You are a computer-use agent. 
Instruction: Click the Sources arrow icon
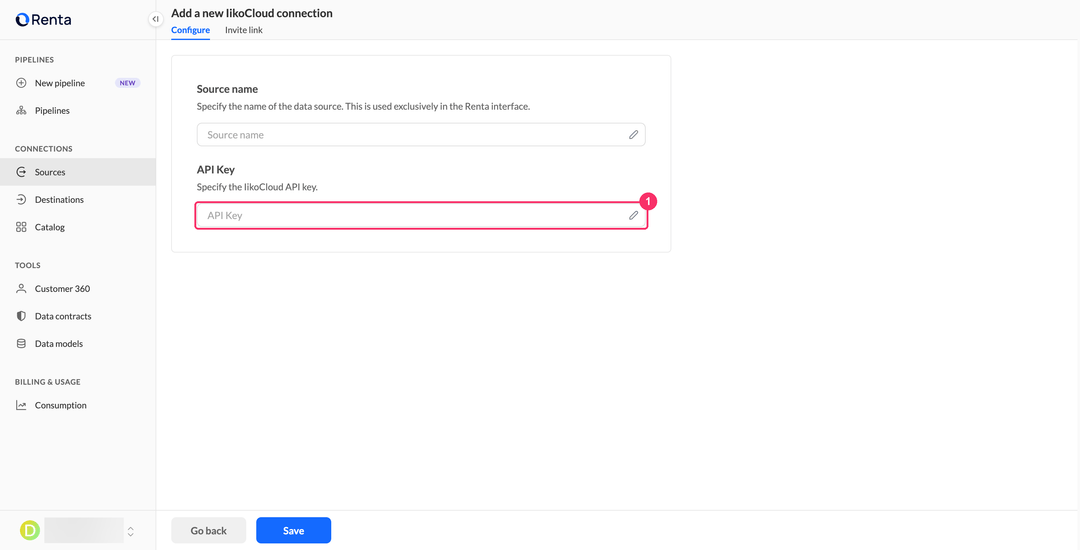point(21,172)
